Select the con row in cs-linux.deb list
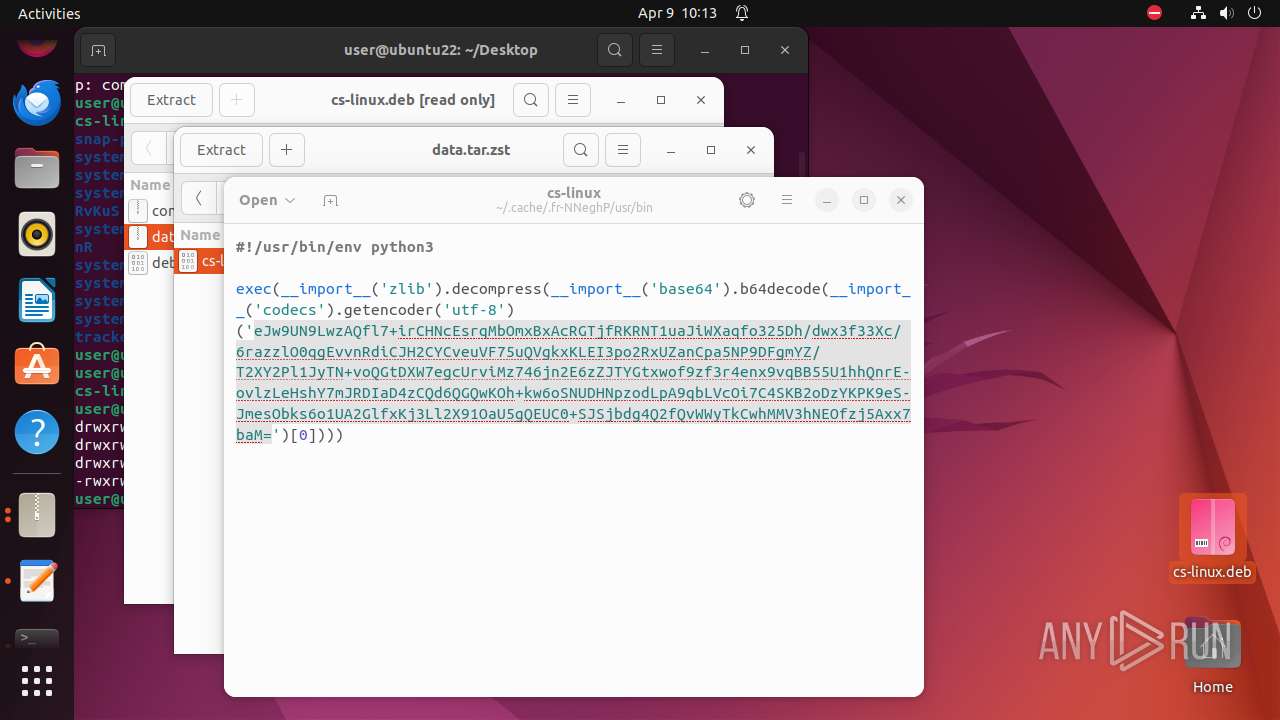Screen dimensions: 1280x720 point(149,211)
